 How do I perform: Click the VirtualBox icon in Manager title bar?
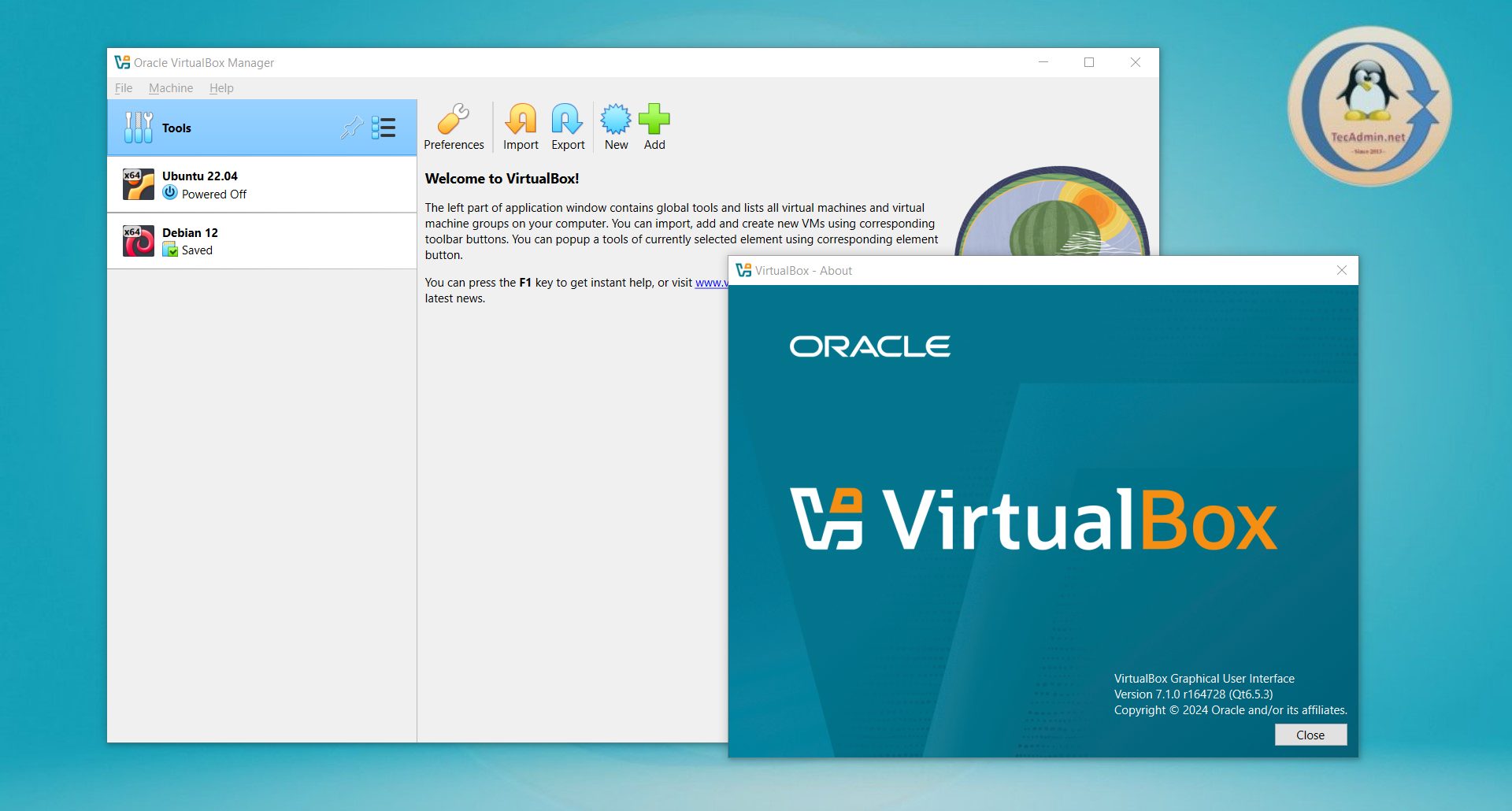pyautogui.click(x=122, y=63)
